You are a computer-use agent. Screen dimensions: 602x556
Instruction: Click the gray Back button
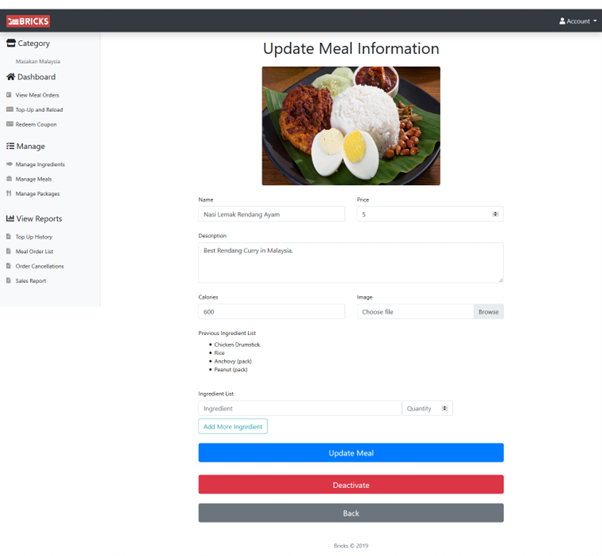(x=351, y=513)
